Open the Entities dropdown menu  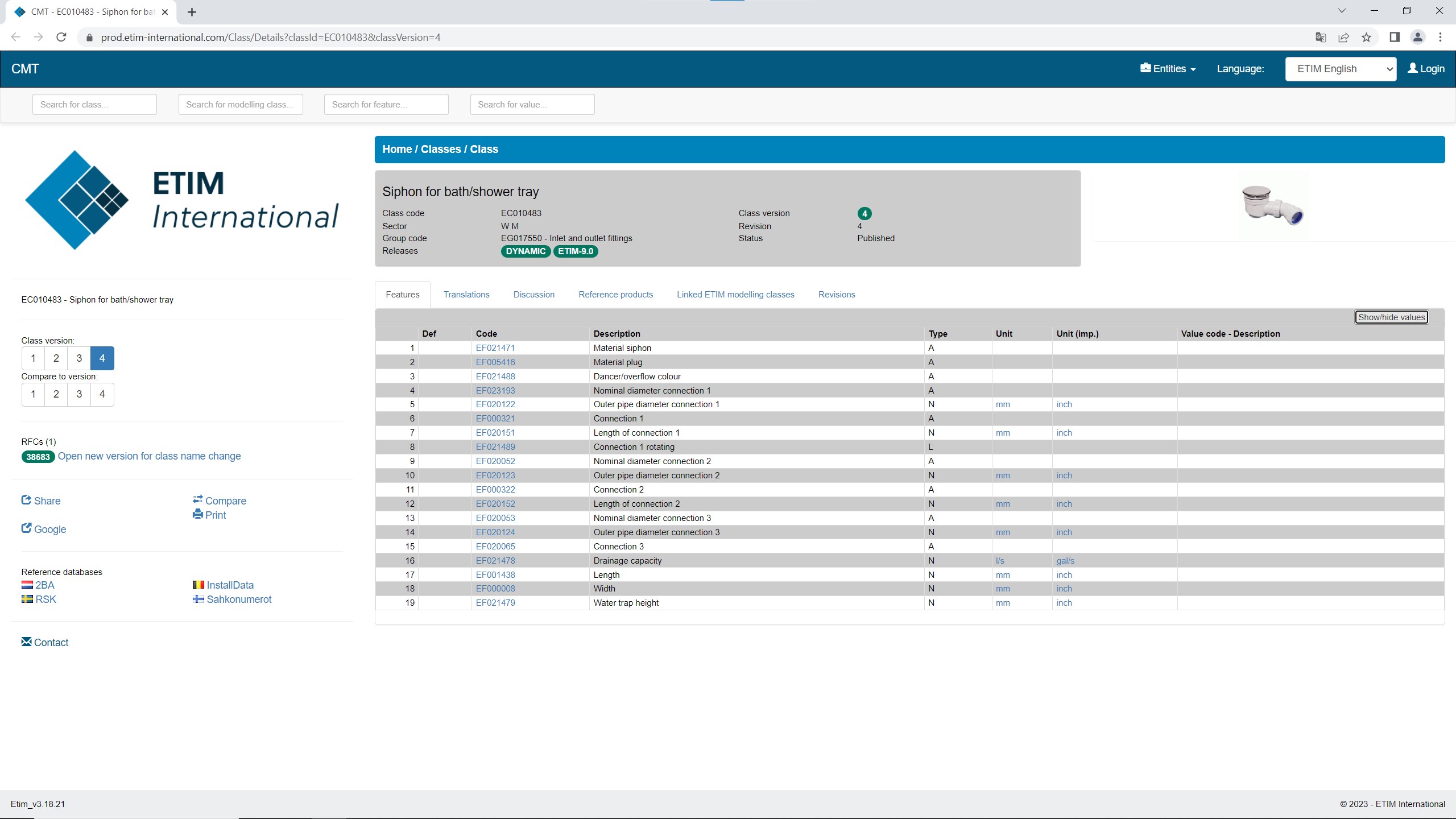[1168, 69]
